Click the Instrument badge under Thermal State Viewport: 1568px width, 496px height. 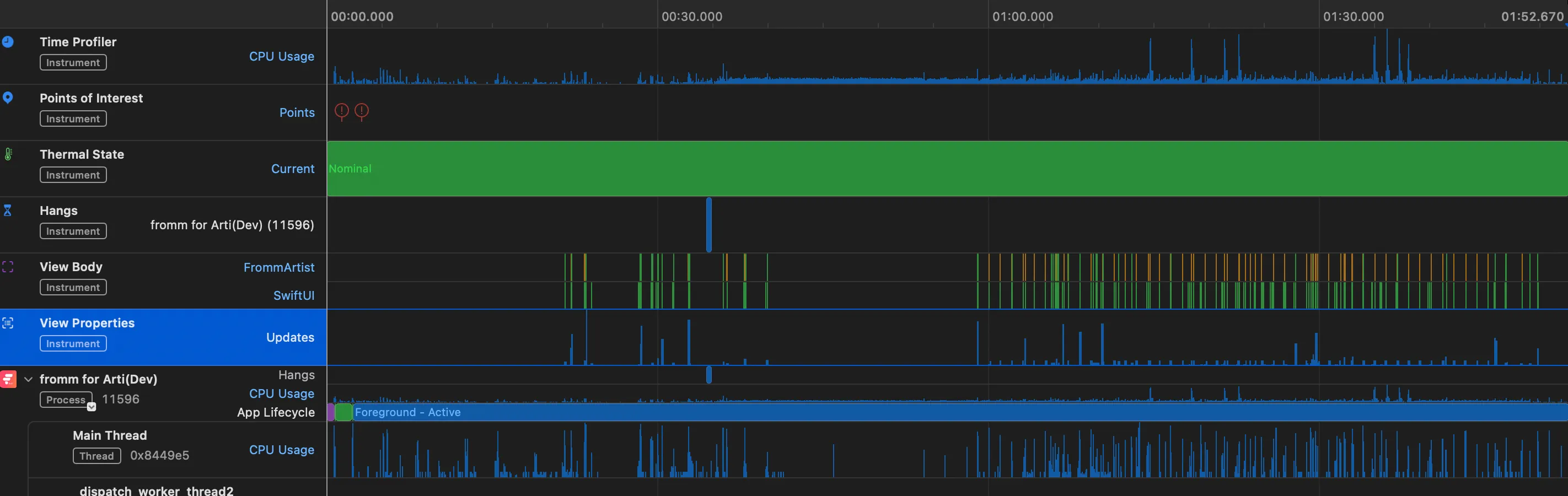pyautogui.click(x=73, y=175)
